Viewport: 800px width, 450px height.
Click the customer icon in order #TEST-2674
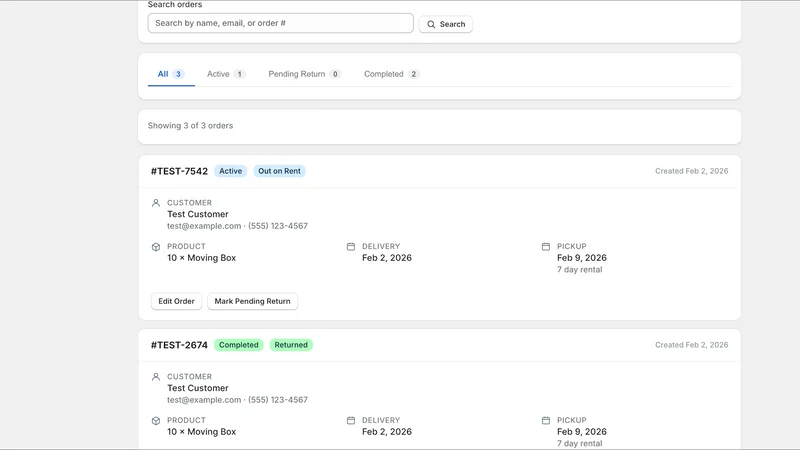156,377
